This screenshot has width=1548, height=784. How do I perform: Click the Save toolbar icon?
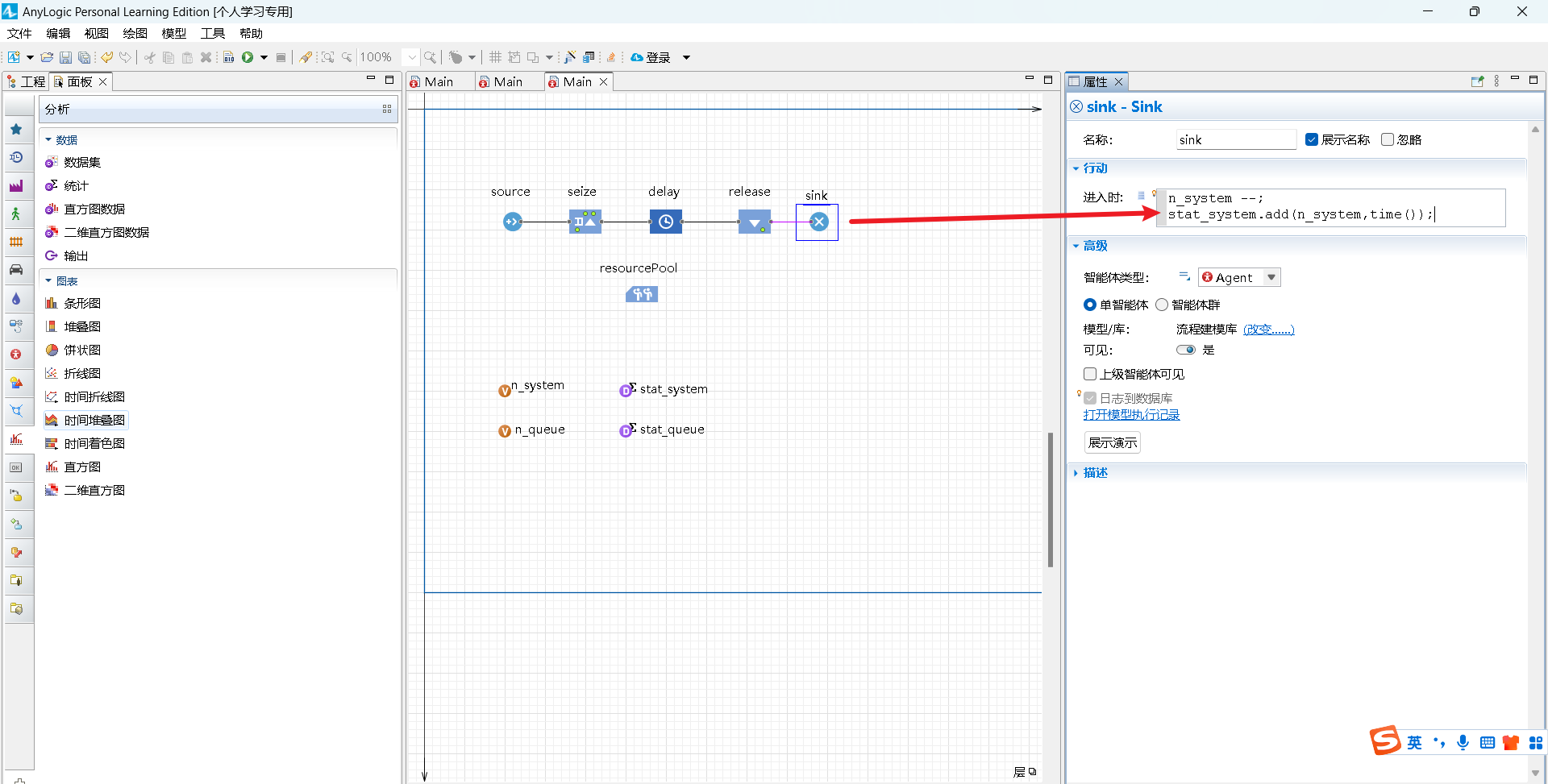pyautogui.click(x=65, y=57)
